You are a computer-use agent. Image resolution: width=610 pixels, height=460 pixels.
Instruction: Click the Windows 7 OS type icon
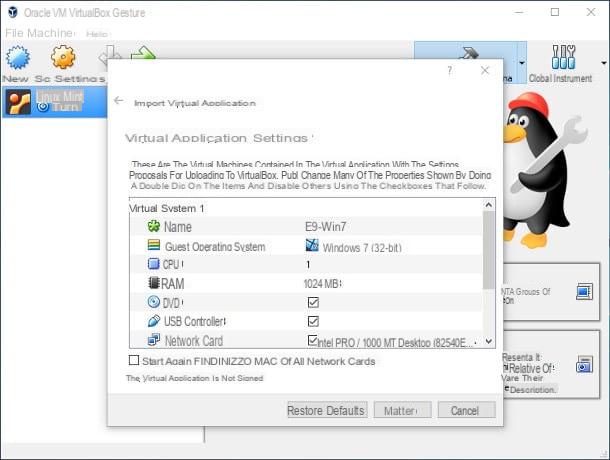tap(312, 245)
